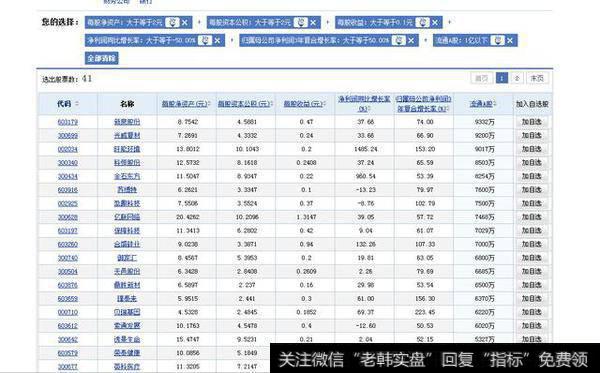Open the 亿联网络 stock name link
This screenshot has width=600, height=373.
127,217
